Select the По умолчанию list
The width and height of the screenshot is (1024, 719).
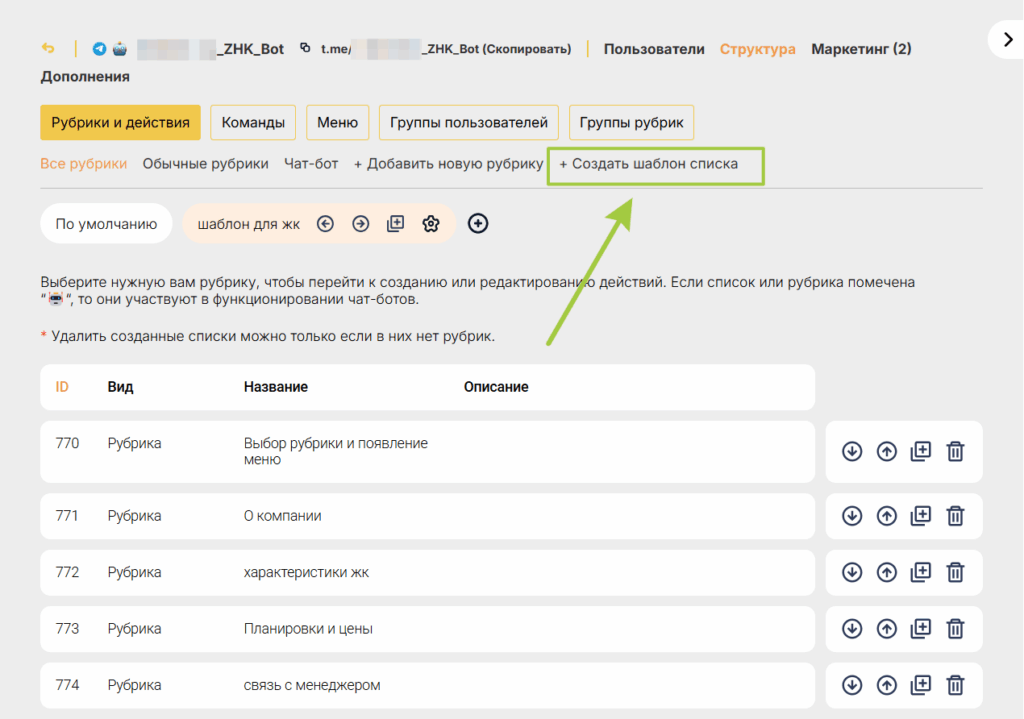106,224
